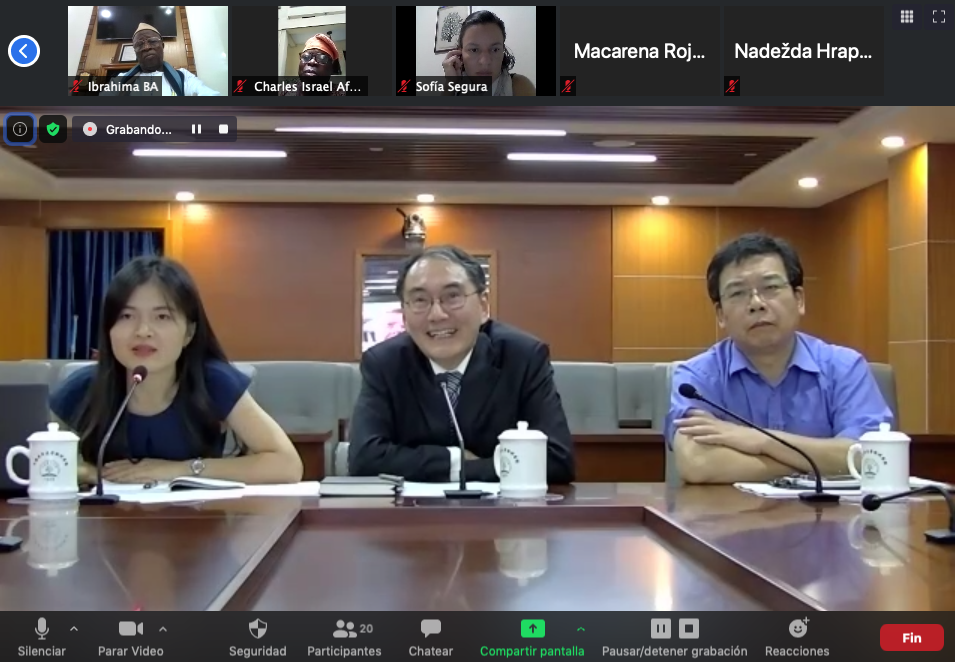Mute microphone with Silenciar

tap(41, 637)
